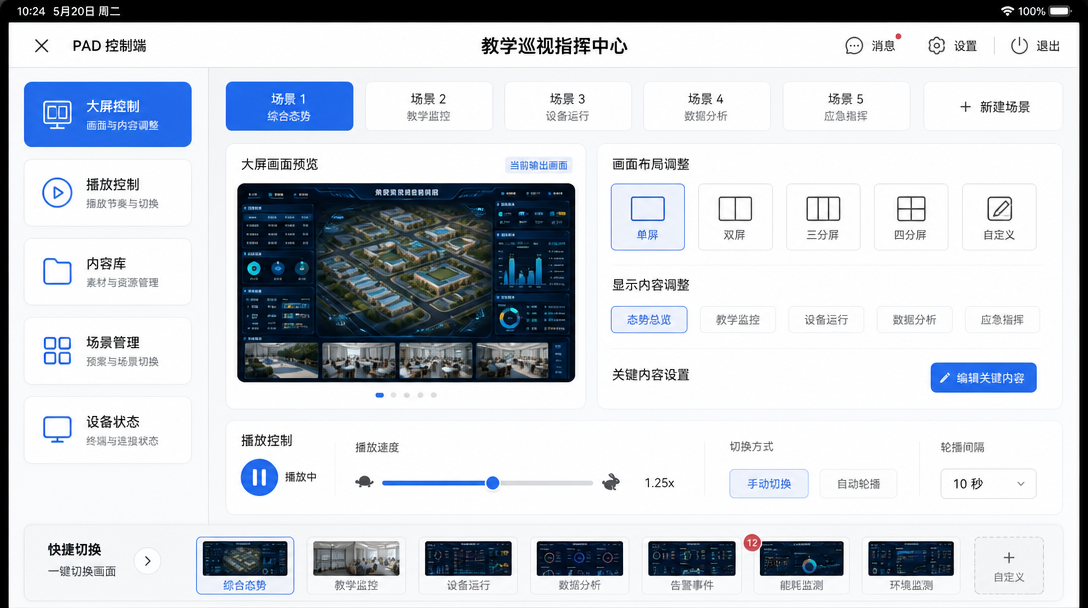Select 设备运行 display content chip
The image size is (1088, 608).
point(826,319)
